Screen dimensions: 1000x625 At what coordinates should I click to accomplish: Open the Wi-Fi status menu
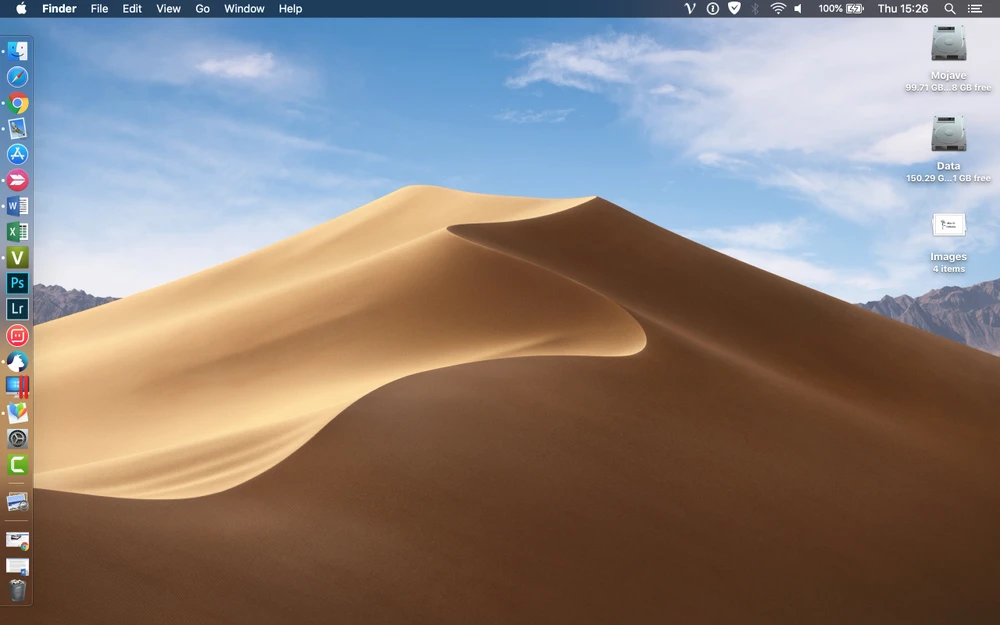tap(777, 9)
